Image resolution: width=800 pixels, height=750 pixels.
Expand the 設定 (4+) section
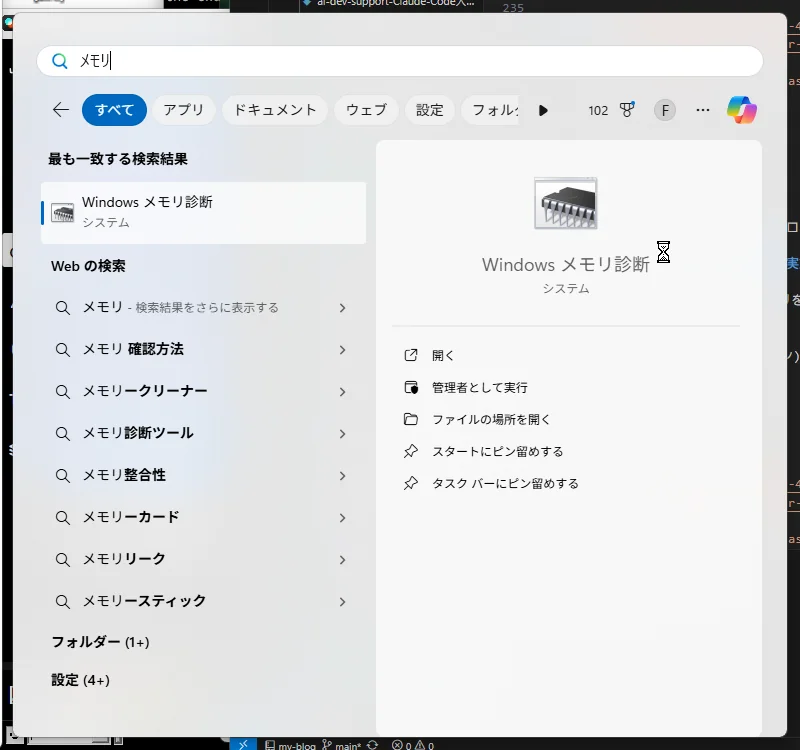click(x=81, y=680)
